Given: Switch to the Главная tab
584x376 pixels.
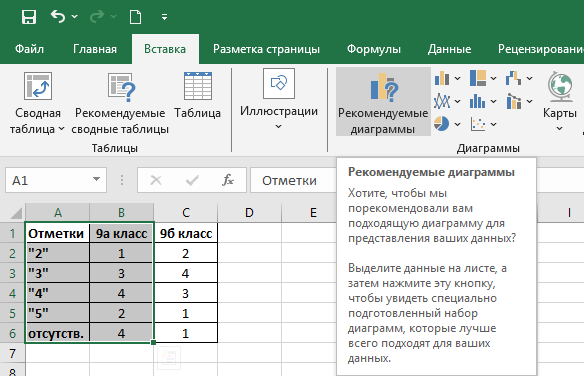Looking at the screenshot, I should [x=95, y=49].
